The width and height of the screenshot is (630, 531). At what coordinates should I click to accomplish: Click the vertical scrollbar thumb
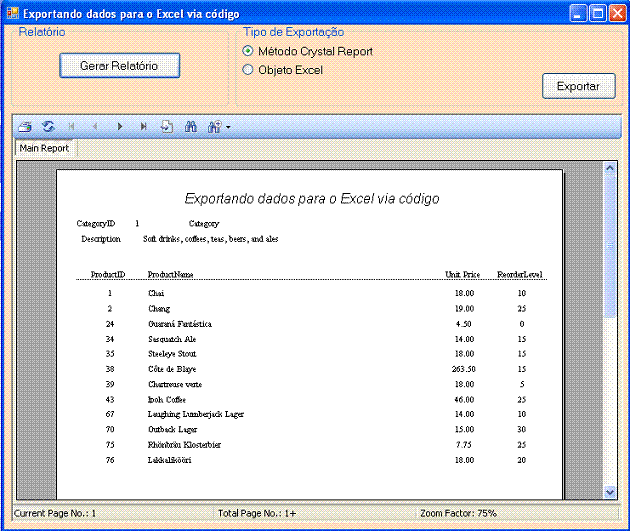pyautogui.click(x=610, y=245)
